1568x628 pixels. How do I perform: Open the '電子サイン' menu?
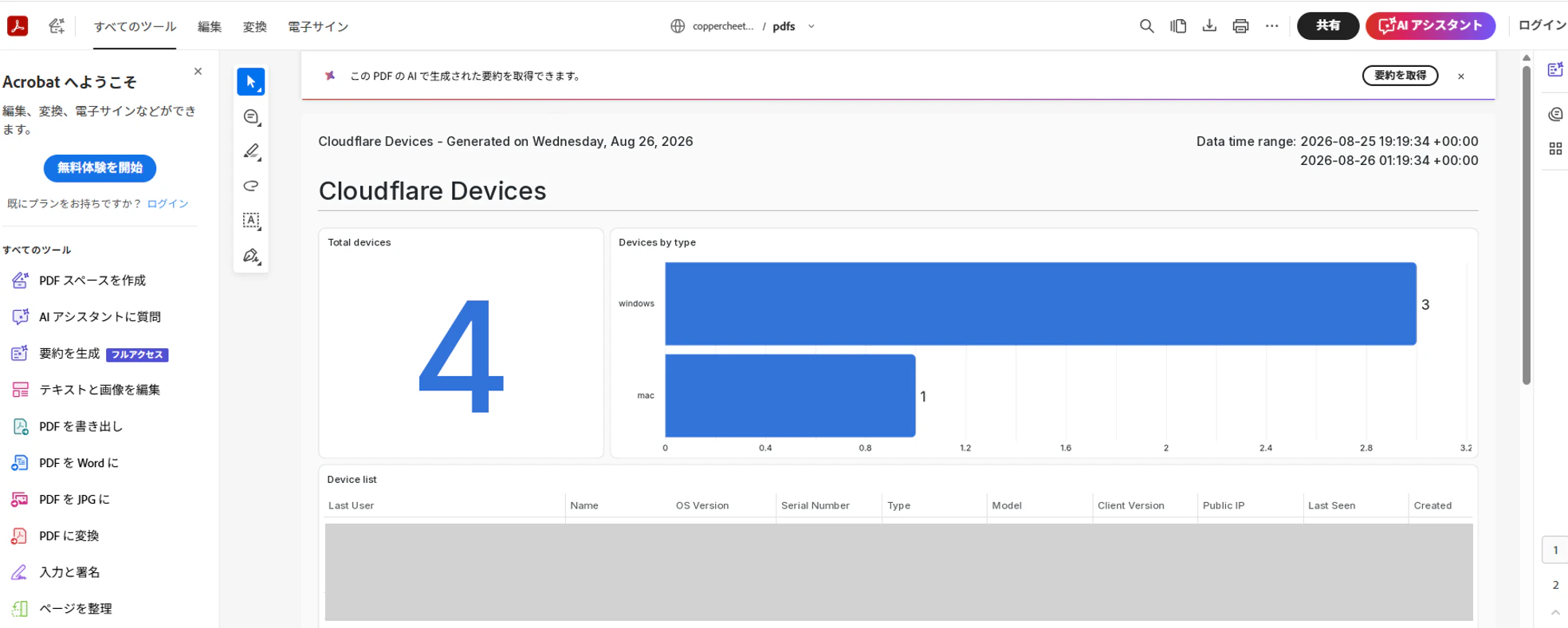(318, 26)
